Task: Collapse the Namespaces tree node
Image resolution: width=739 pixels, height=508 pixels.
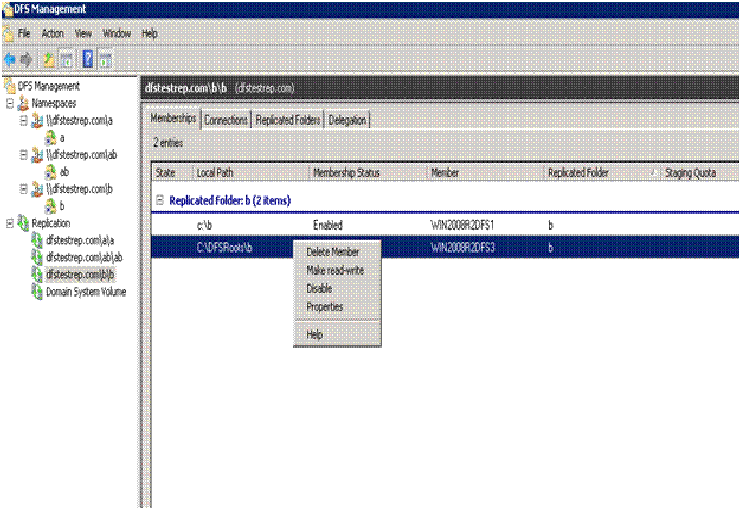Action: [10, 103]
